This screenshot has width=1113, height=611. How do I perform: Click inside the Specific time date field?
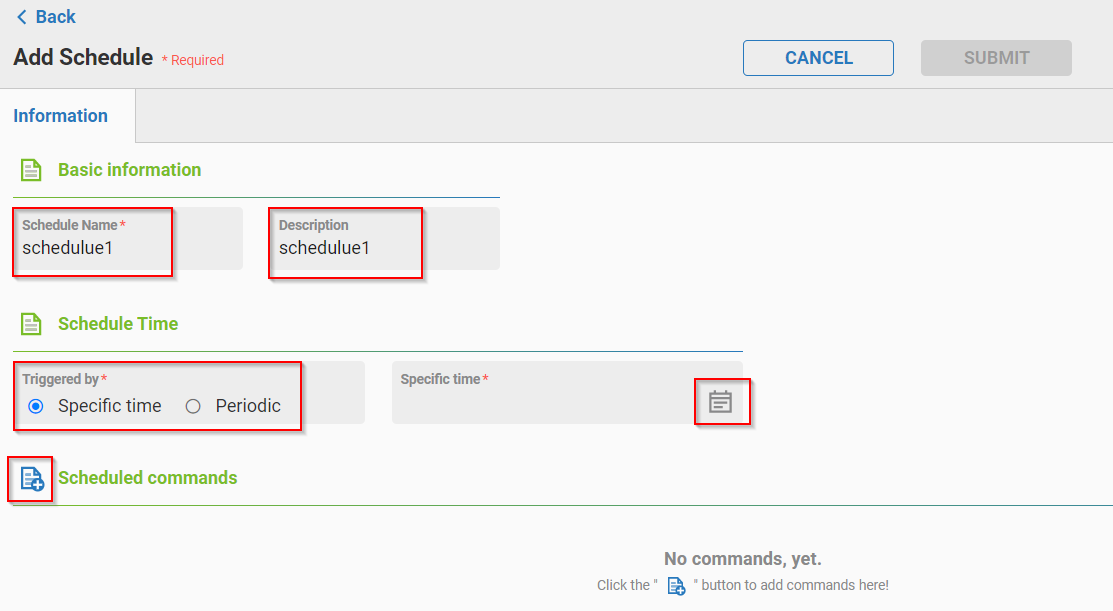540,401
